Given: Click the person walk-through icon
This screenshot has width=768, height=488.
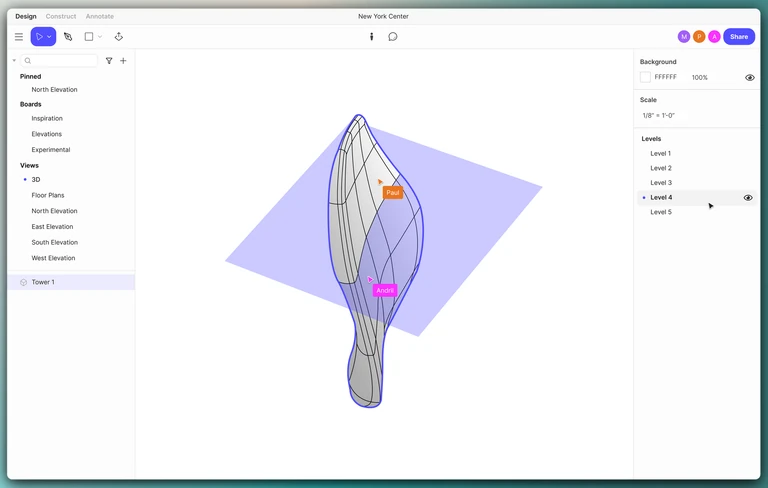Looking at the screenshot, I should coord(372,37).
